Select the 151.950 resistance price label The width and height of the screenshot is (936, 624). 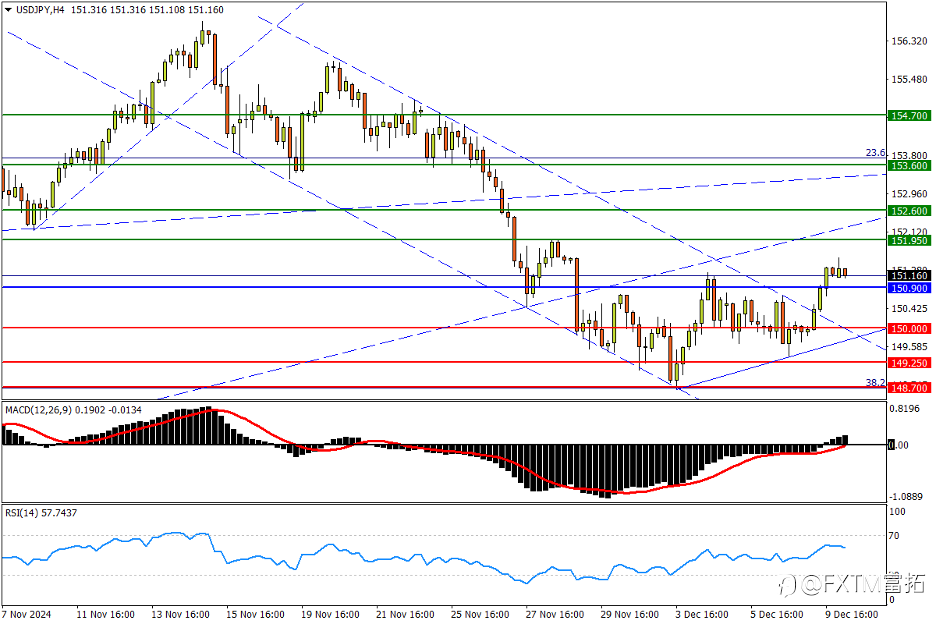(909, 240)
